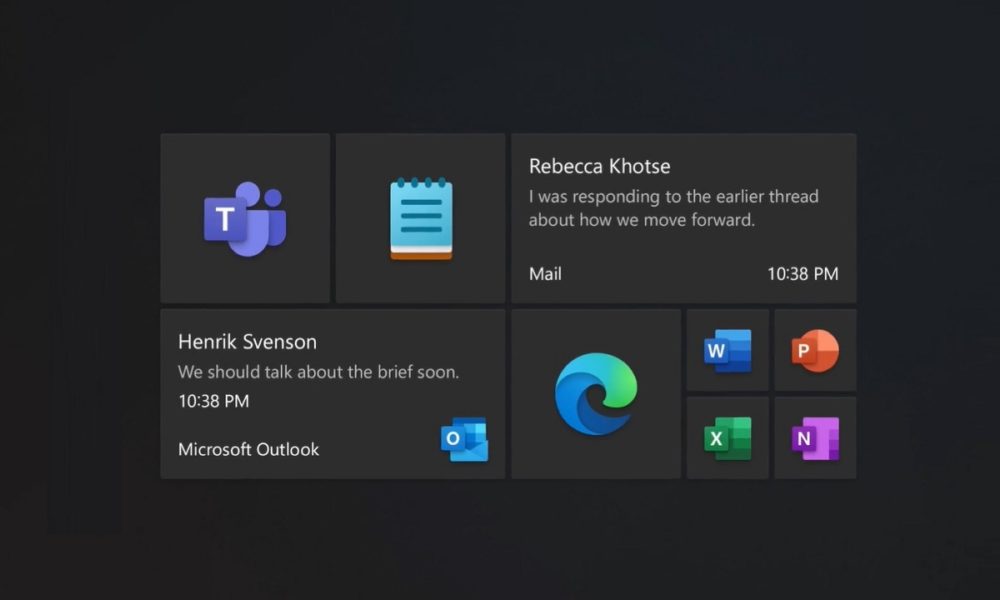Select the sender name Rebecca Khotse
Viewport: 1000px width, 600px height.
[599, 166]
